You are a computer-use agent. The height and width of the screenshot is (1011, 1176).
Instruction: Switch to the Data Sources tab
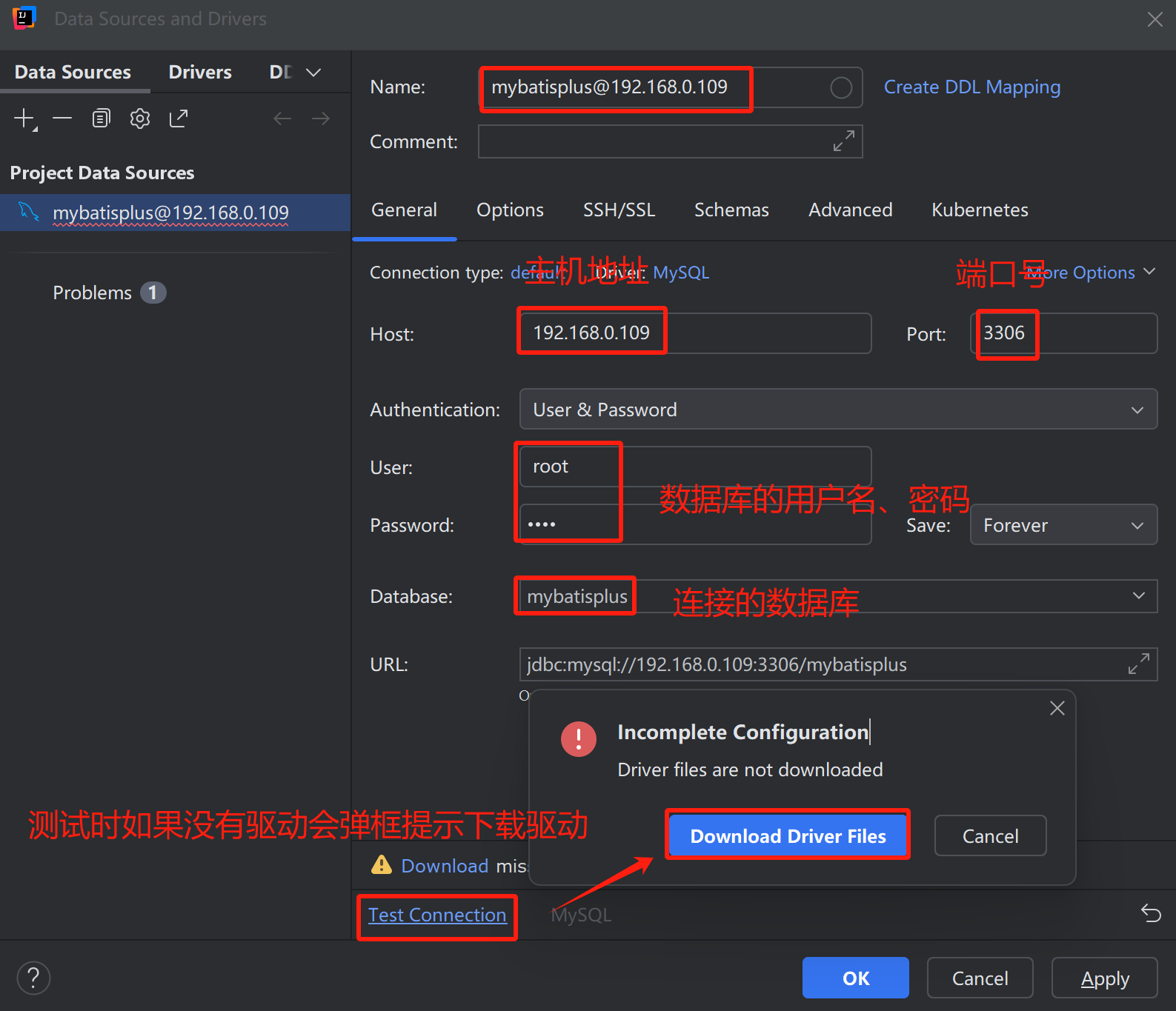coord(73,72)
